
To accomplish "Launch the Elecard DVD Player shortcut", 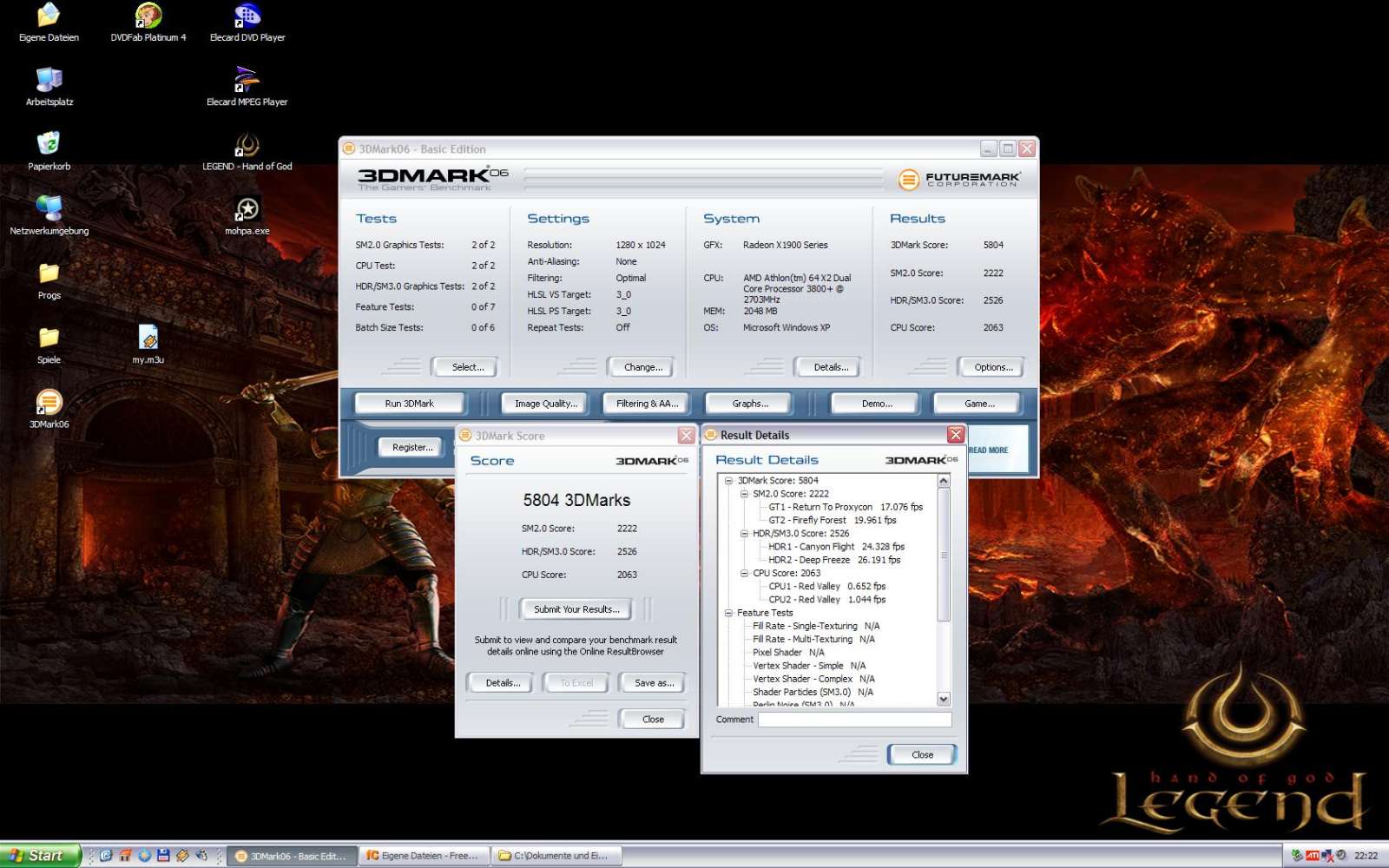I will (x=247, y=23).
